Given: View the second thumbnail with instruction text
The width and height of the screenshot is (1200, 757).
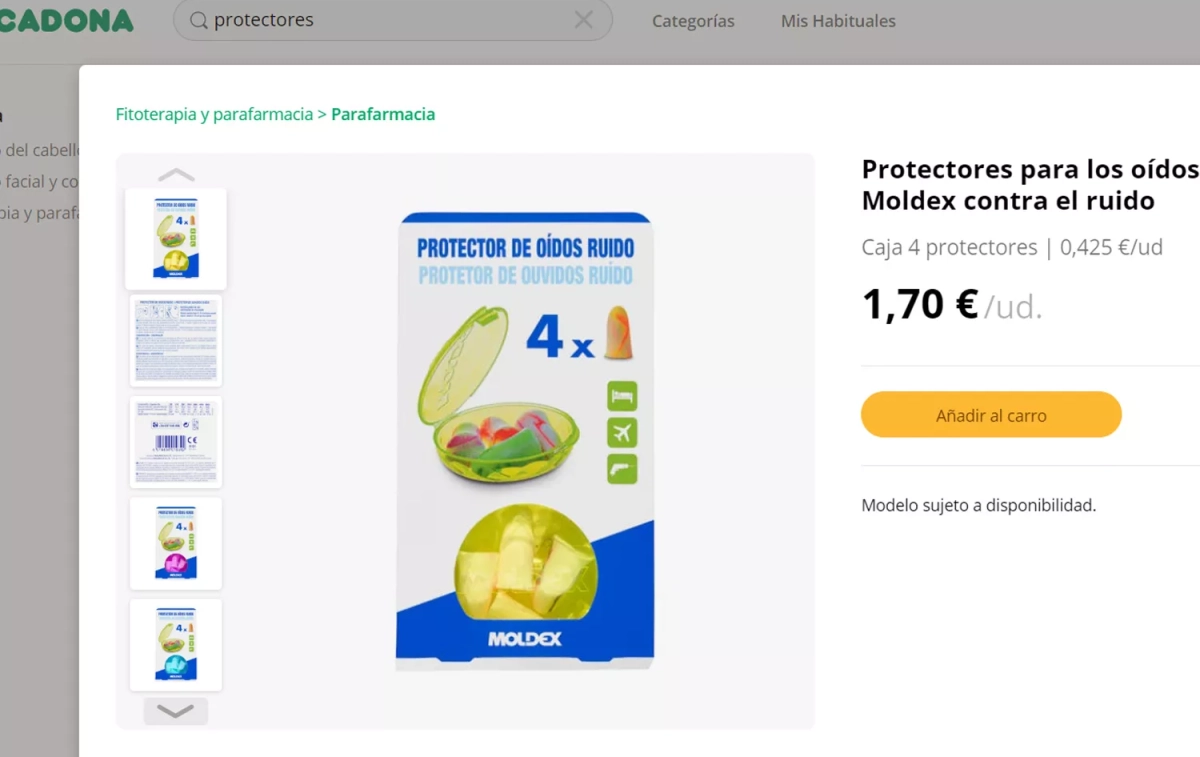Looking at the screenshot, I should click(x=176, y=340).
